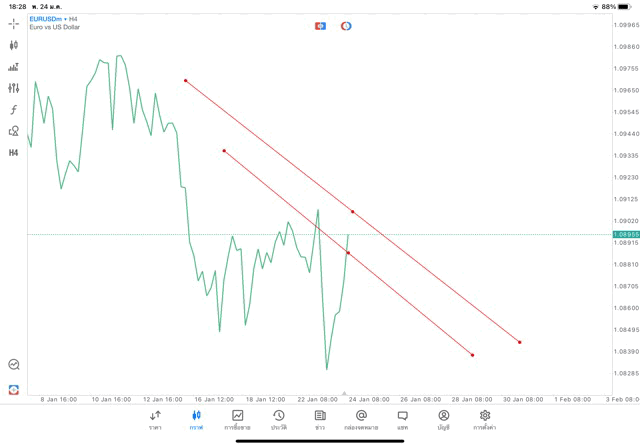Change chart type via candlestick icon
Image resolution: width=640 pixels, height=447 pixels.
(x=13, y=45)
